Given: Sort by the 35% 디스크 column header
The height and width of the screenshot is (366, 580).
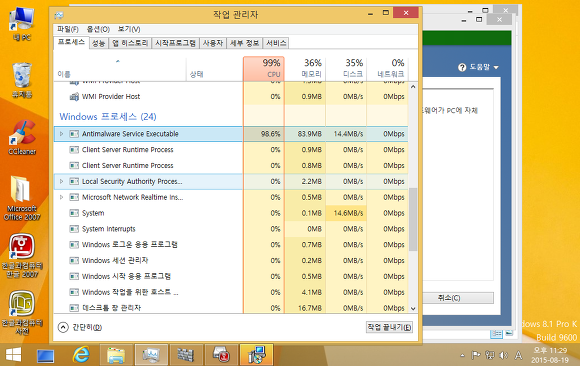Looking at the screenshot, I should (x=346, y=68).
